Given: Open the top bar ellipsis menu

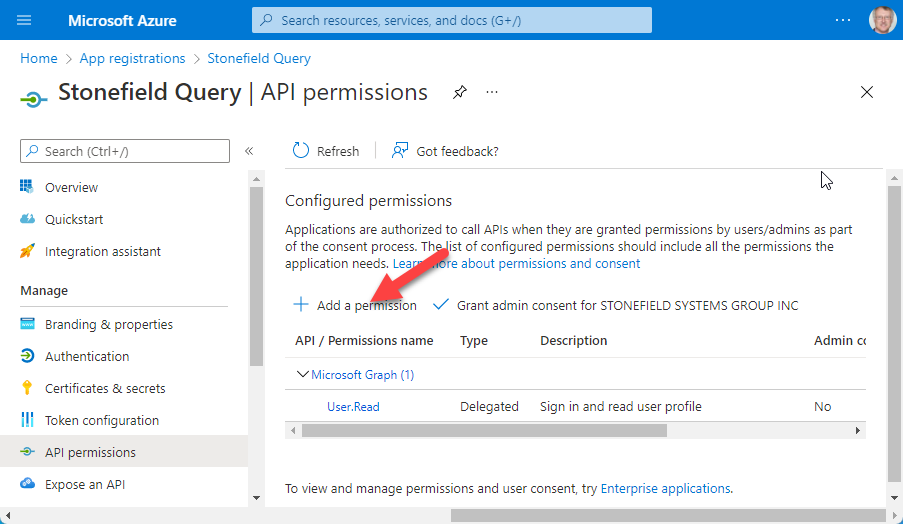Looking at the screenshot, I should 843,20.
